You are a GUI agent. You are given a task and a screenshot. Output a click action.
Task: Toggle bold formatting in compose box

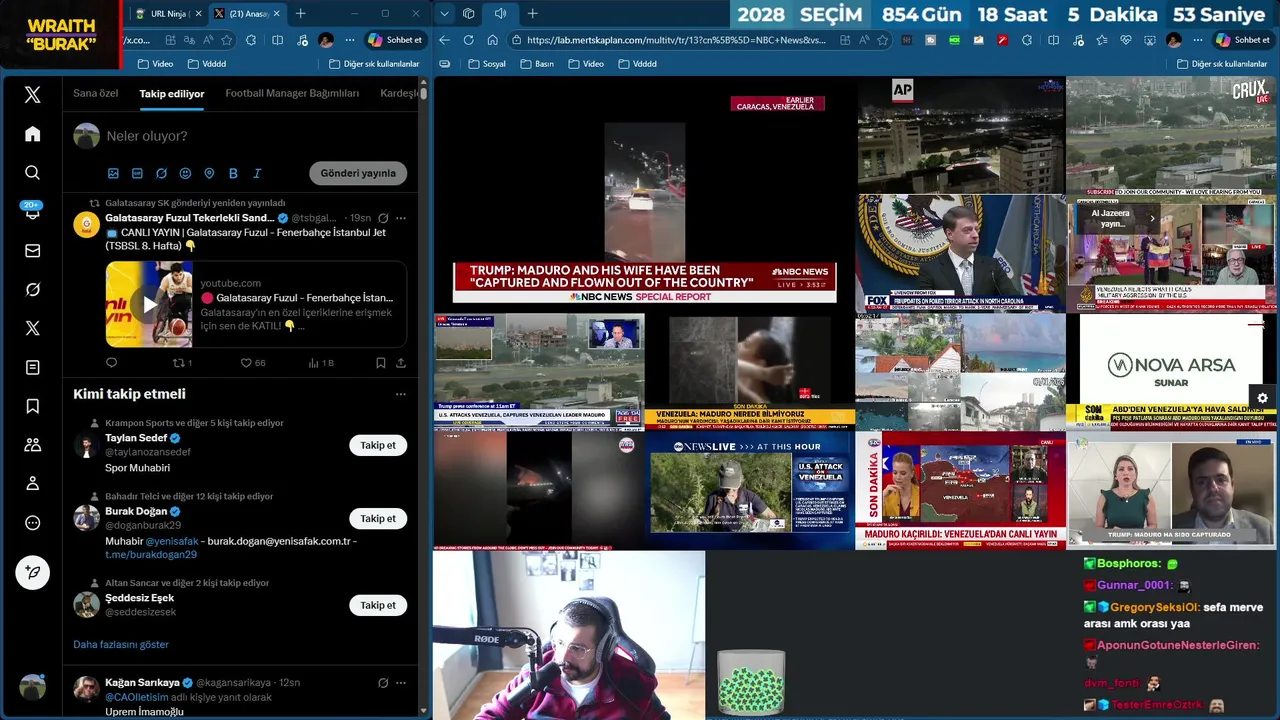pos(233,173)
